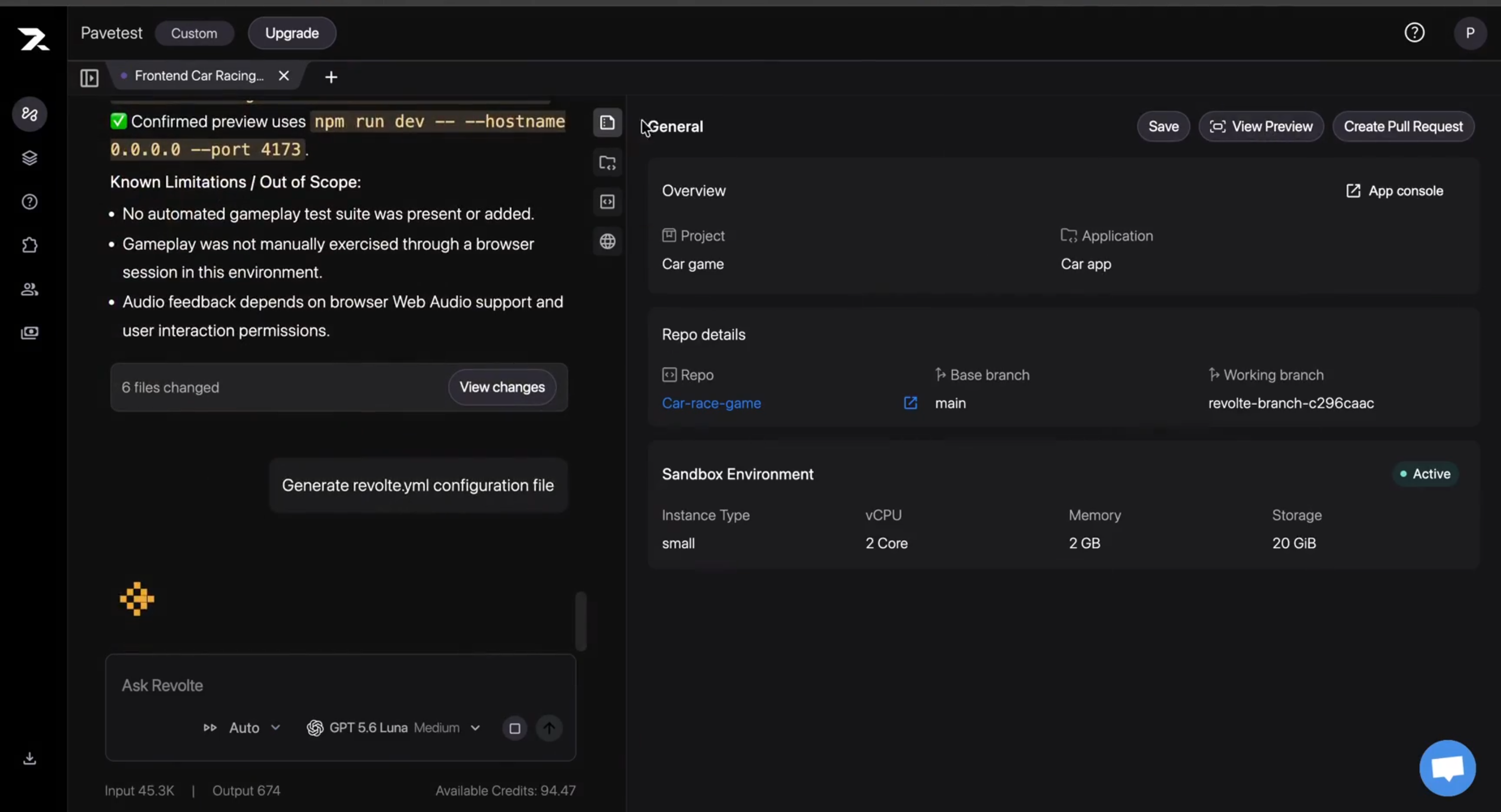This screenshot has height=812, width=1501.
Task: Click the '20 GiB' storage value
Action: [1294, 543]
